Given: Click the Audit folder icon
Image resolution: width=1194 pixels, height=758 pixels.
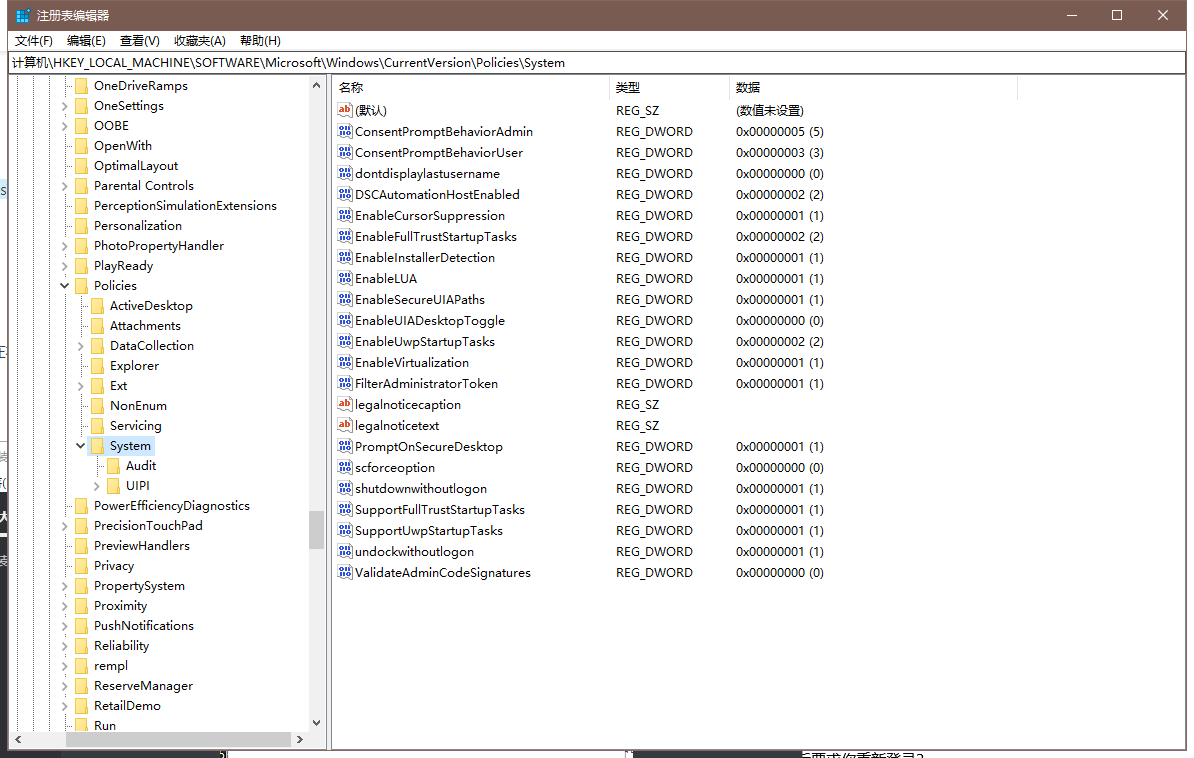Looking at the screenshot, I should (x=113, y=465).
